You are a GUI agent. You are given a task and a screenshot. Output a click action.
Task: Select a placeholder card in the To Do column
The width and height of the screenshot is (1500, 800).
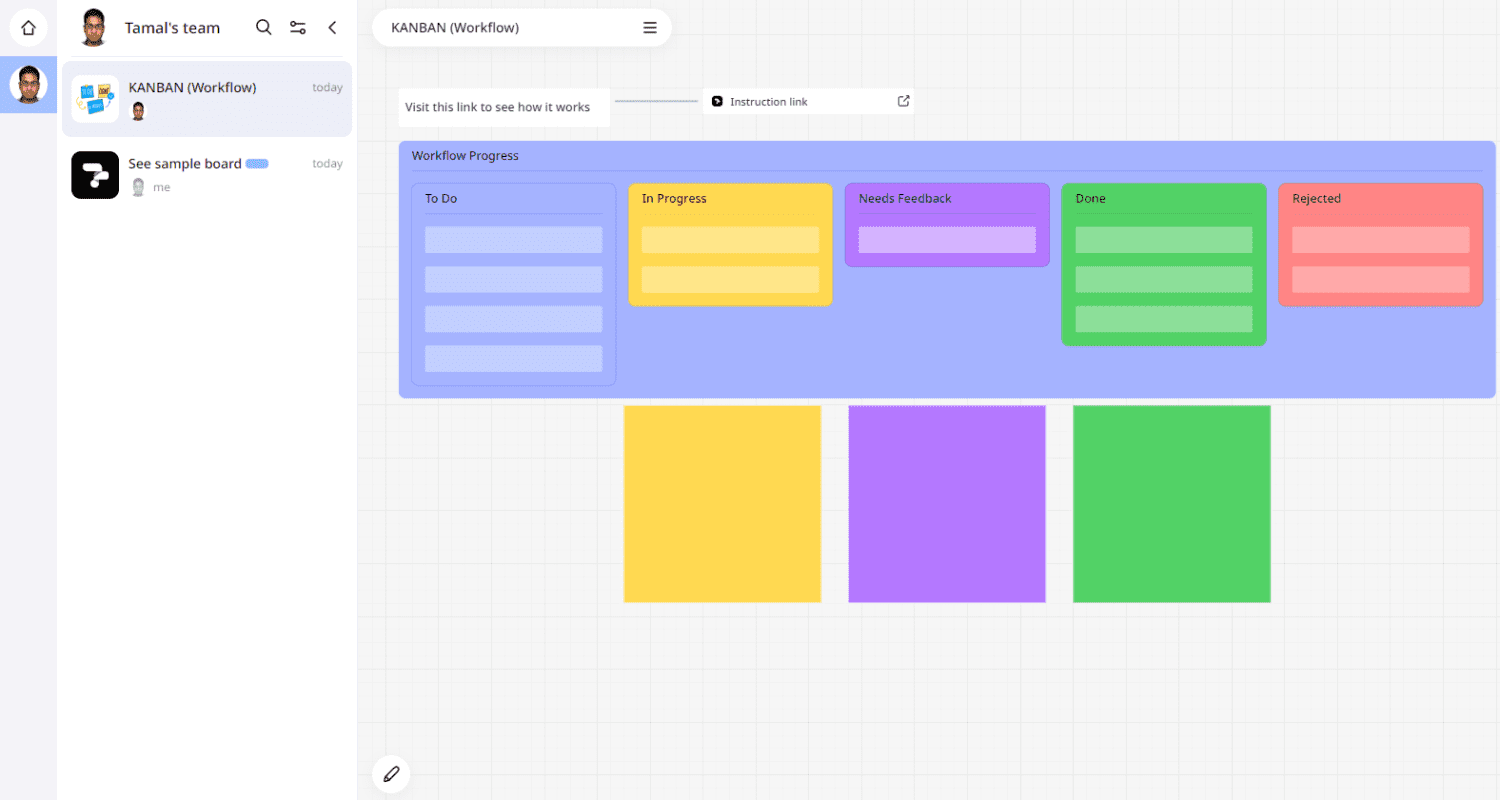[x=513, y=239]
